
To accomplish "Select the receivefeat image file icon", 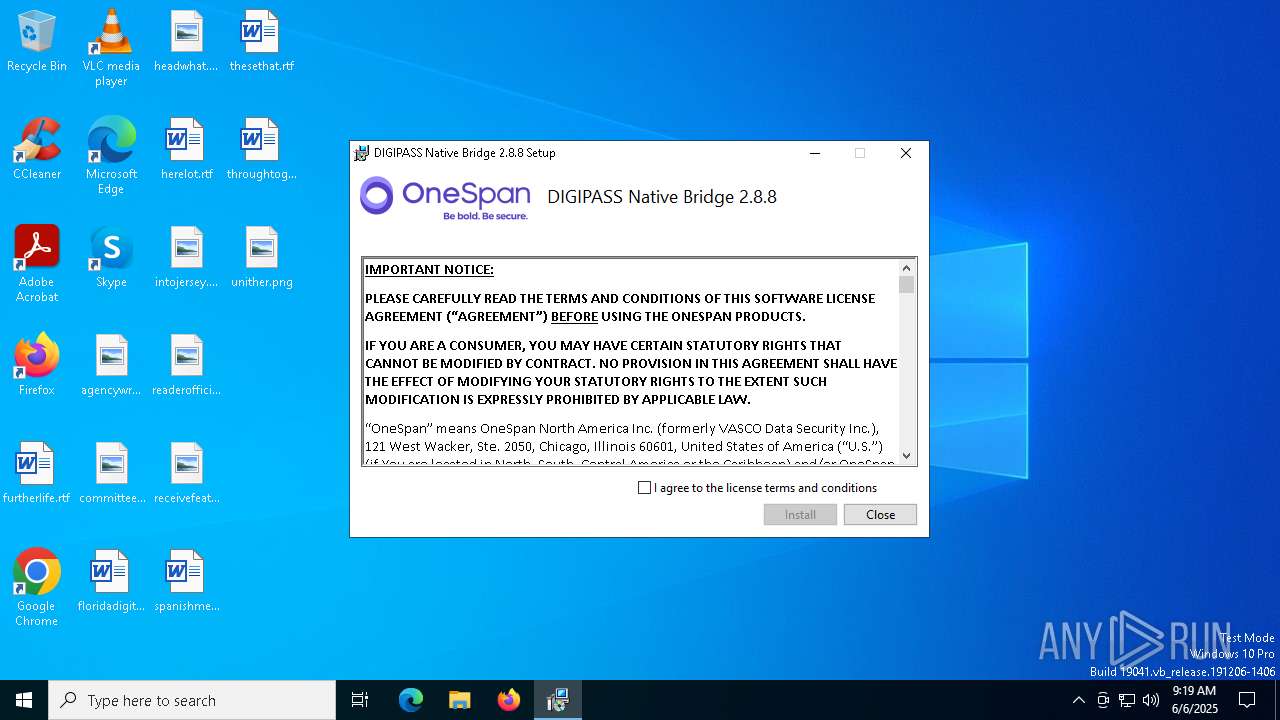I will point(186,473).
